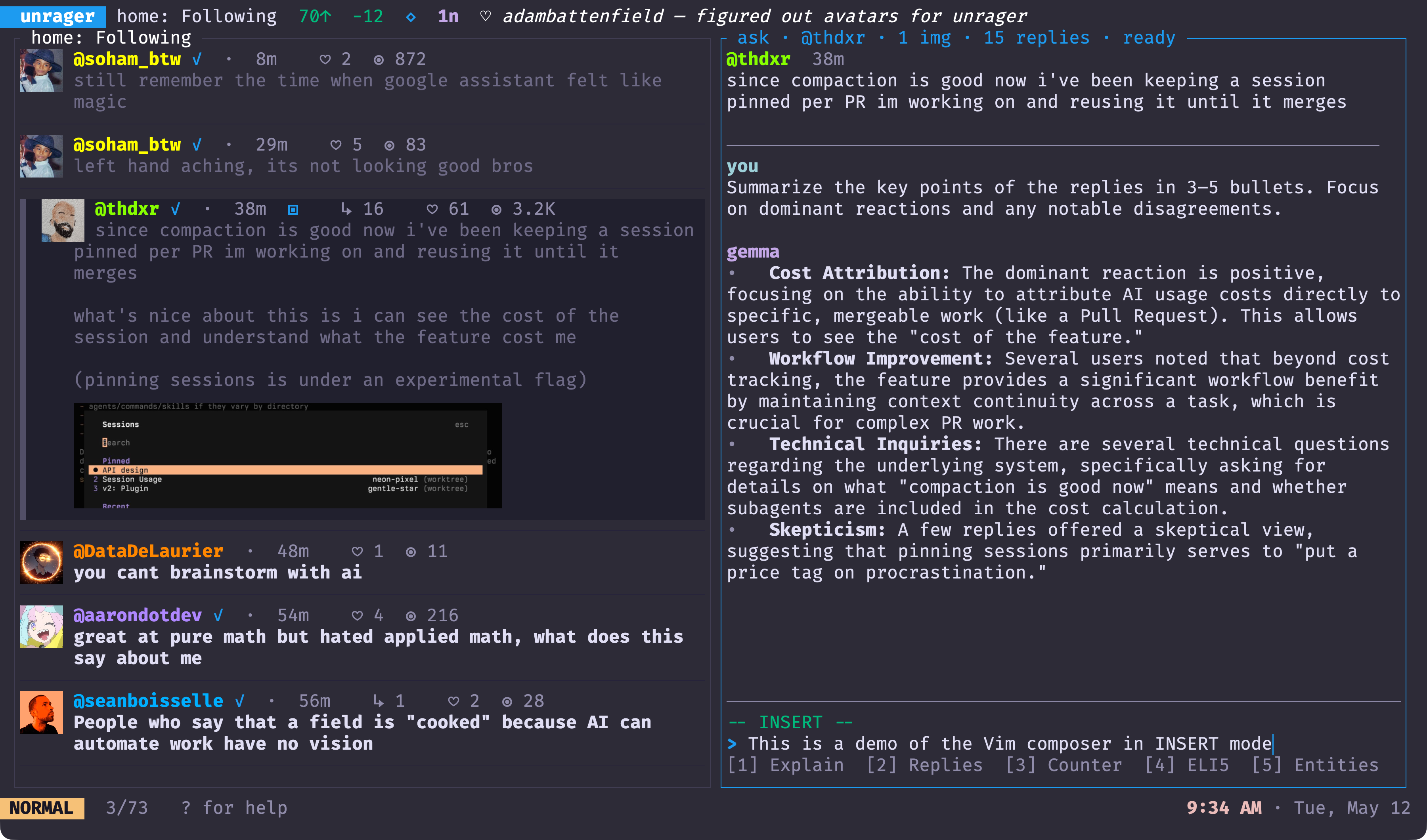1427x840 pixels.
Task: Click the 70↑ counter in the header
Action: point(315,16)
